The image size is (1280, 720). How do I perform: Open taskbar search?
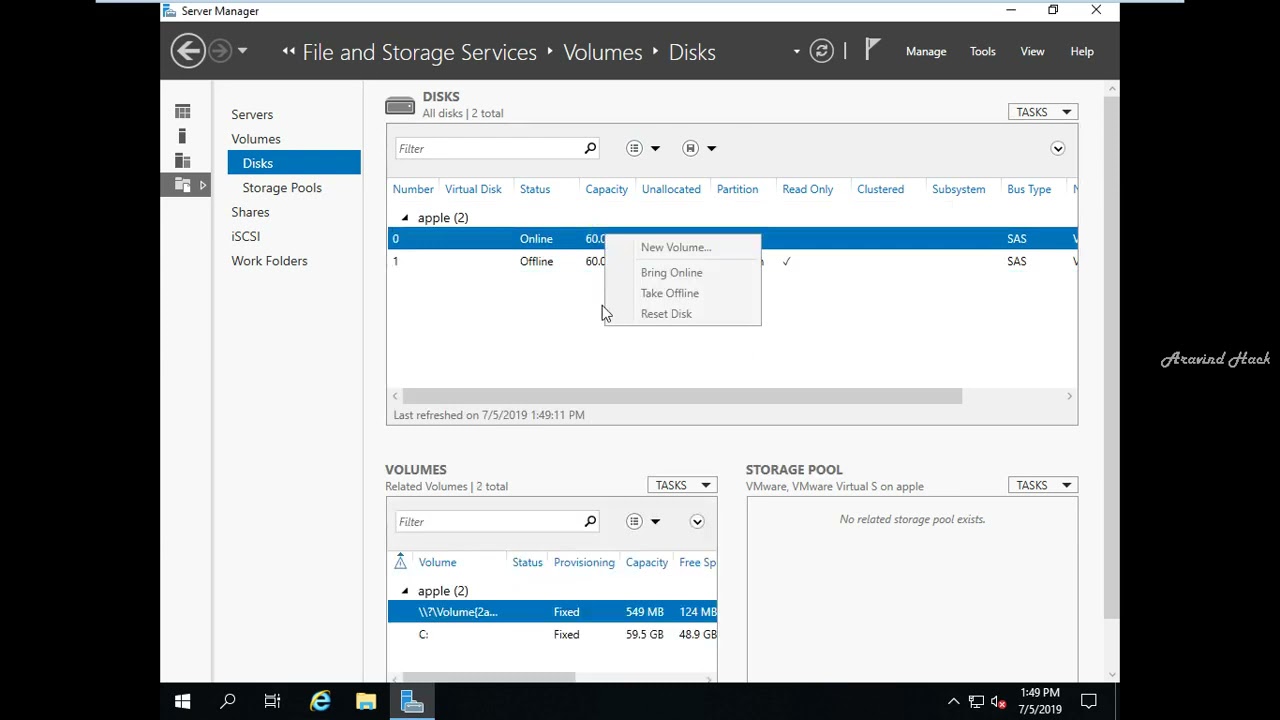(x=227, y=701)
